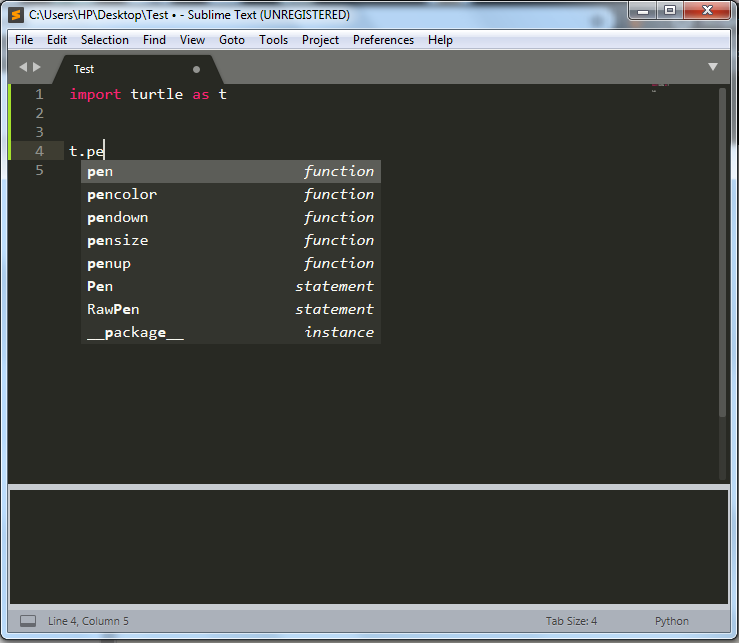Open the Goto menu
The width and height of the screenshot is (739, 643).
coord(232,40)
